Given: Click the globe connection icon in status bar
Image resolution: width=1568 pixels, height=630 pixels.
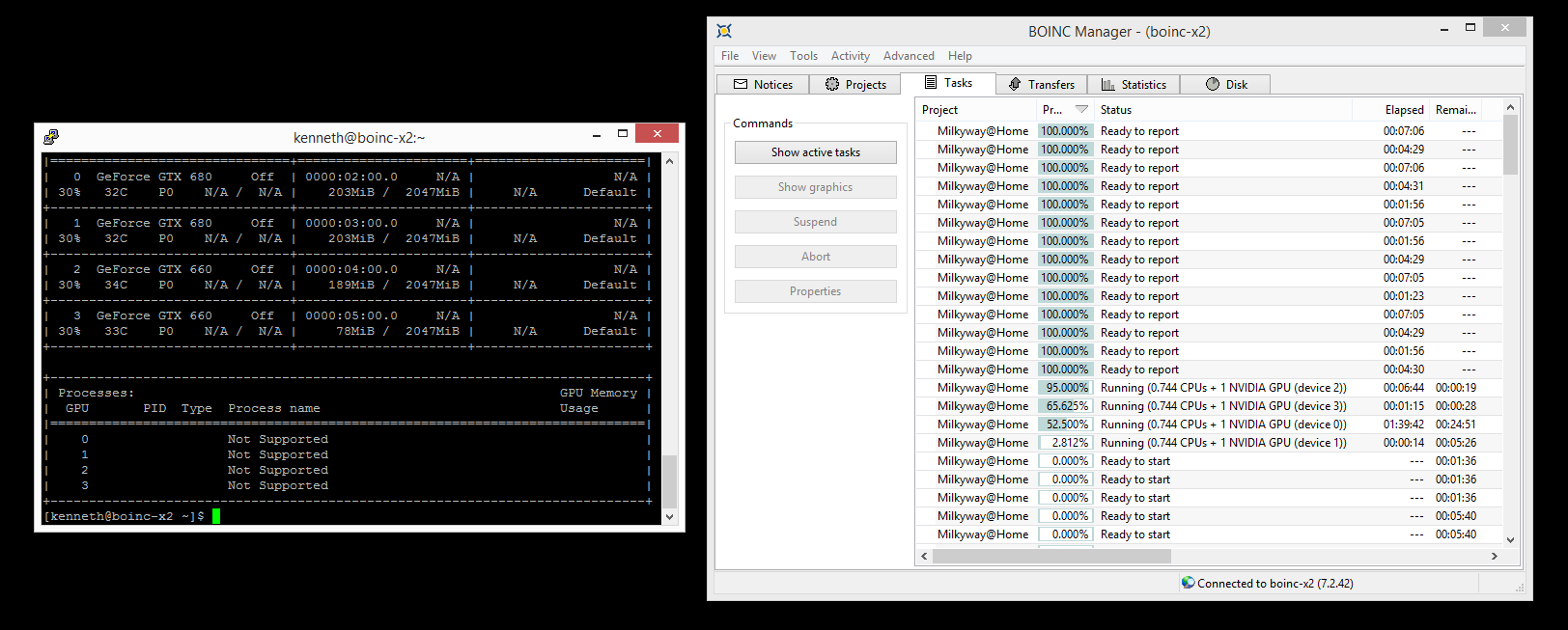Looking at the screenshot, I should point(1189,583).
